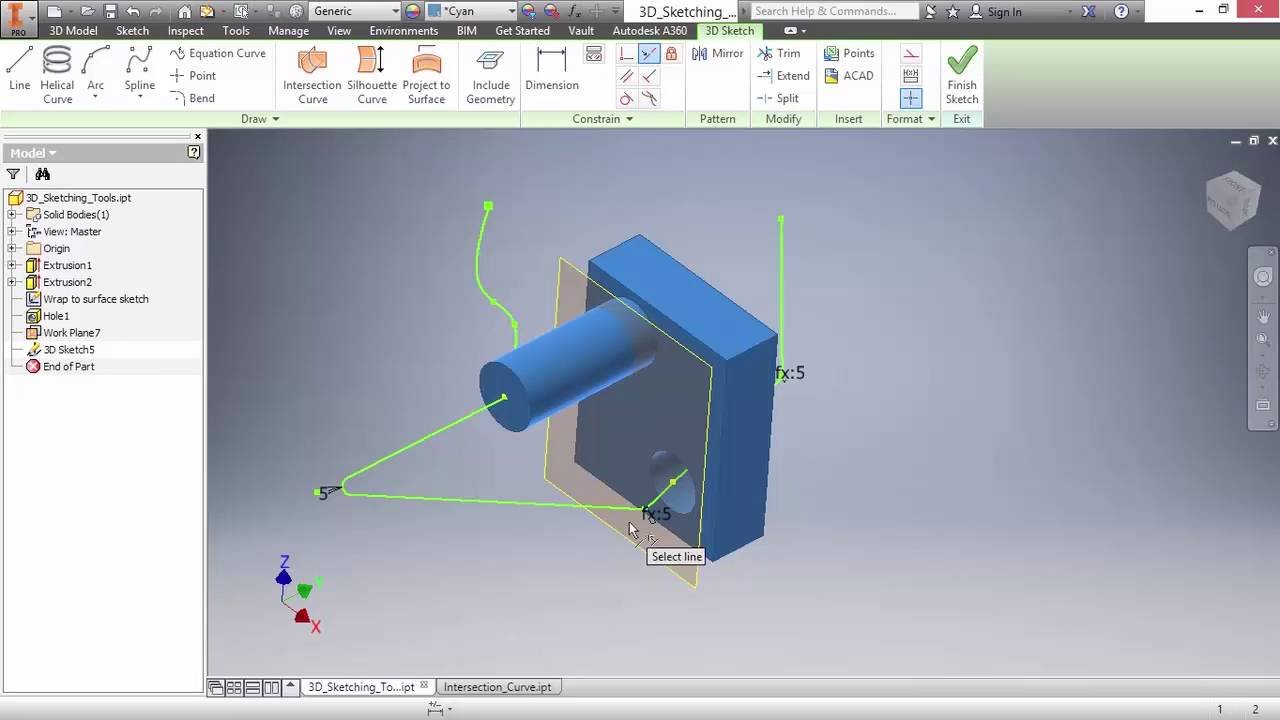Viewport: 1280px width, 720px height.
Task: Click the navigation wheel button
Action: [x=1263, y=278]
